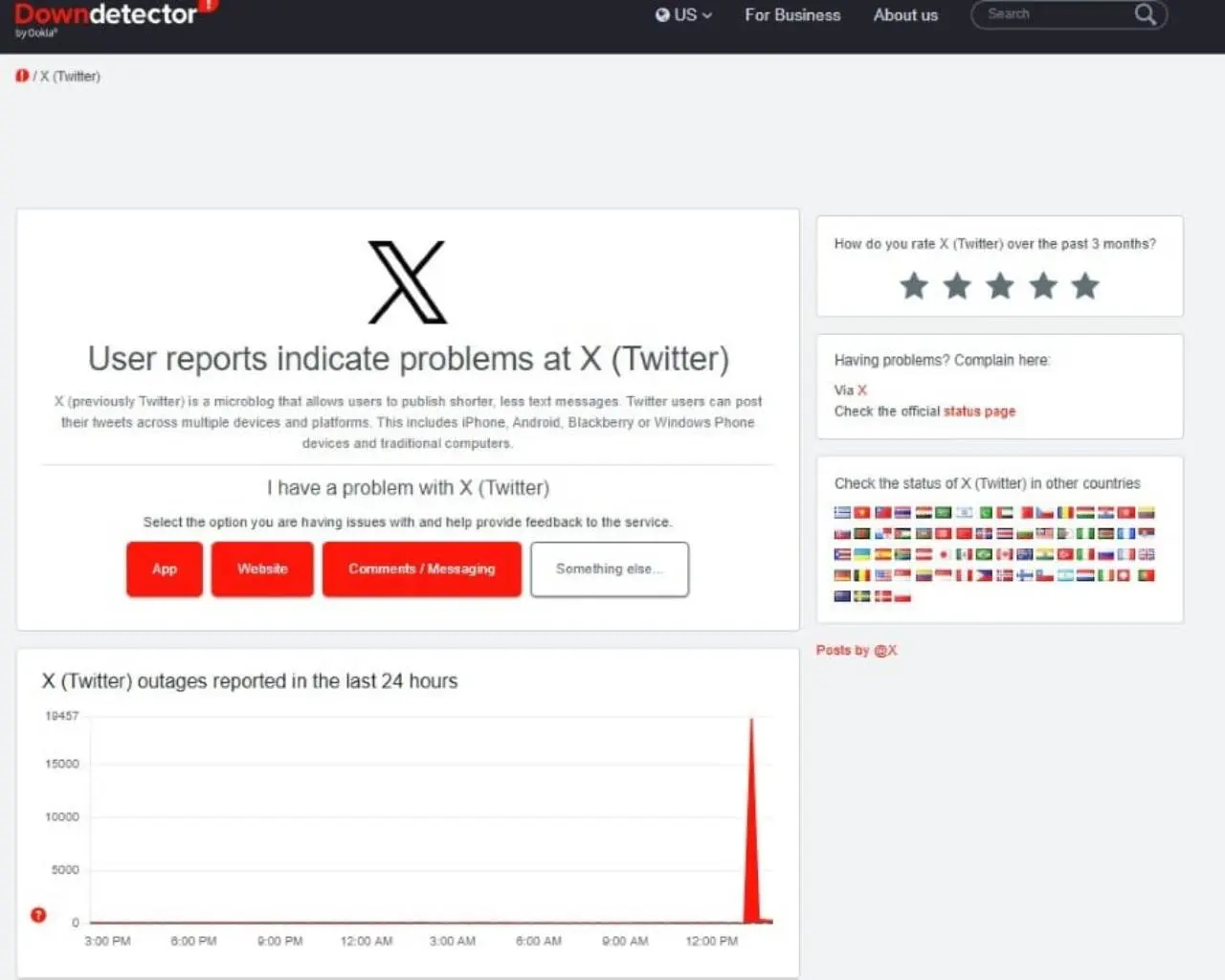Select the Belgium flag

tap(862, 576)
